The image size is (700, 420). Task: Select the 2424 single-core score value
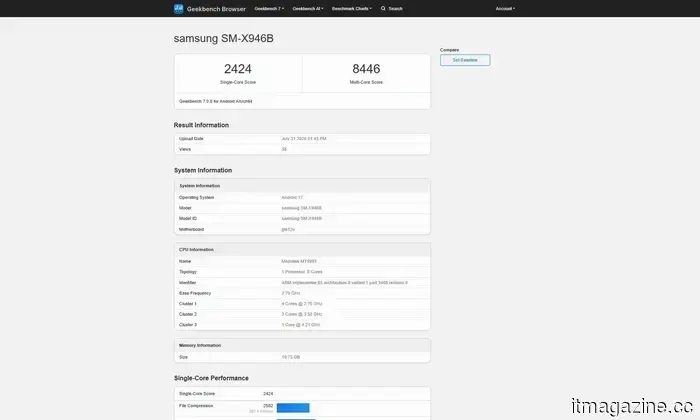coord(238,69)
